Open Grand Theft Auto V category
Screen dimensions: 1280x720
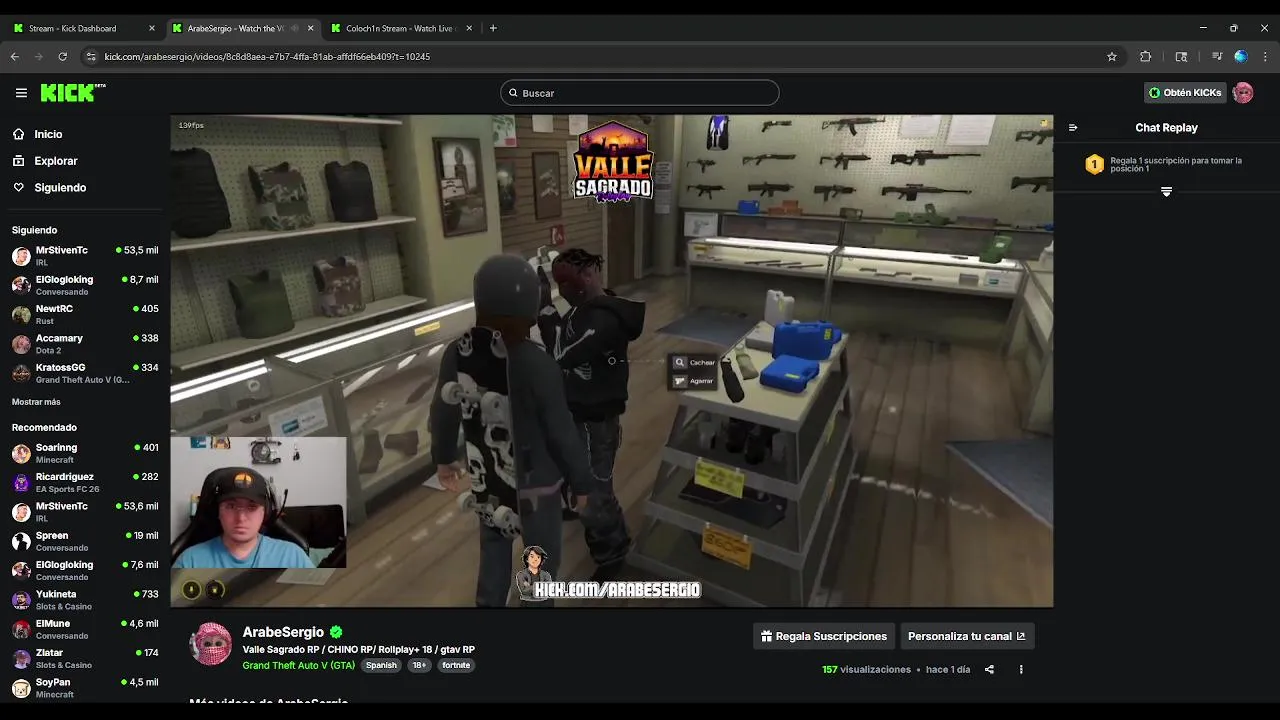[298, 665]
